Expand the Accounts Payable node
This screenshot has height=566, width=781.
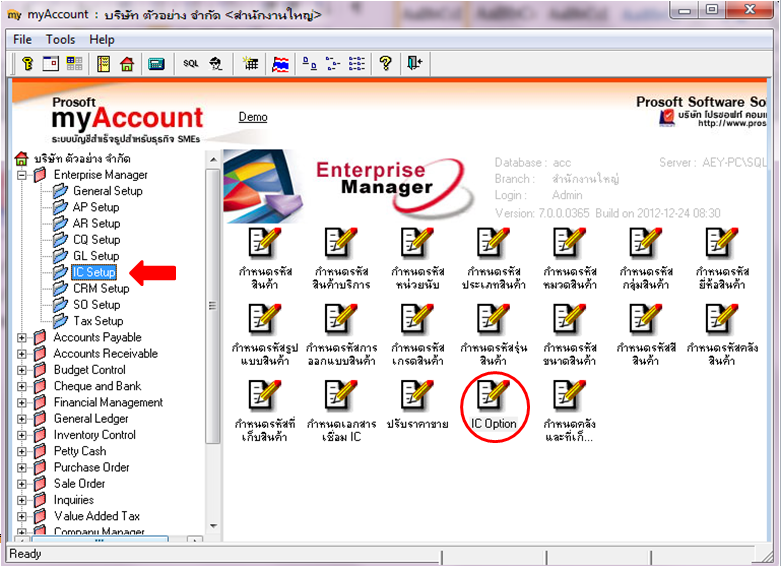click(x=21, y=338)
